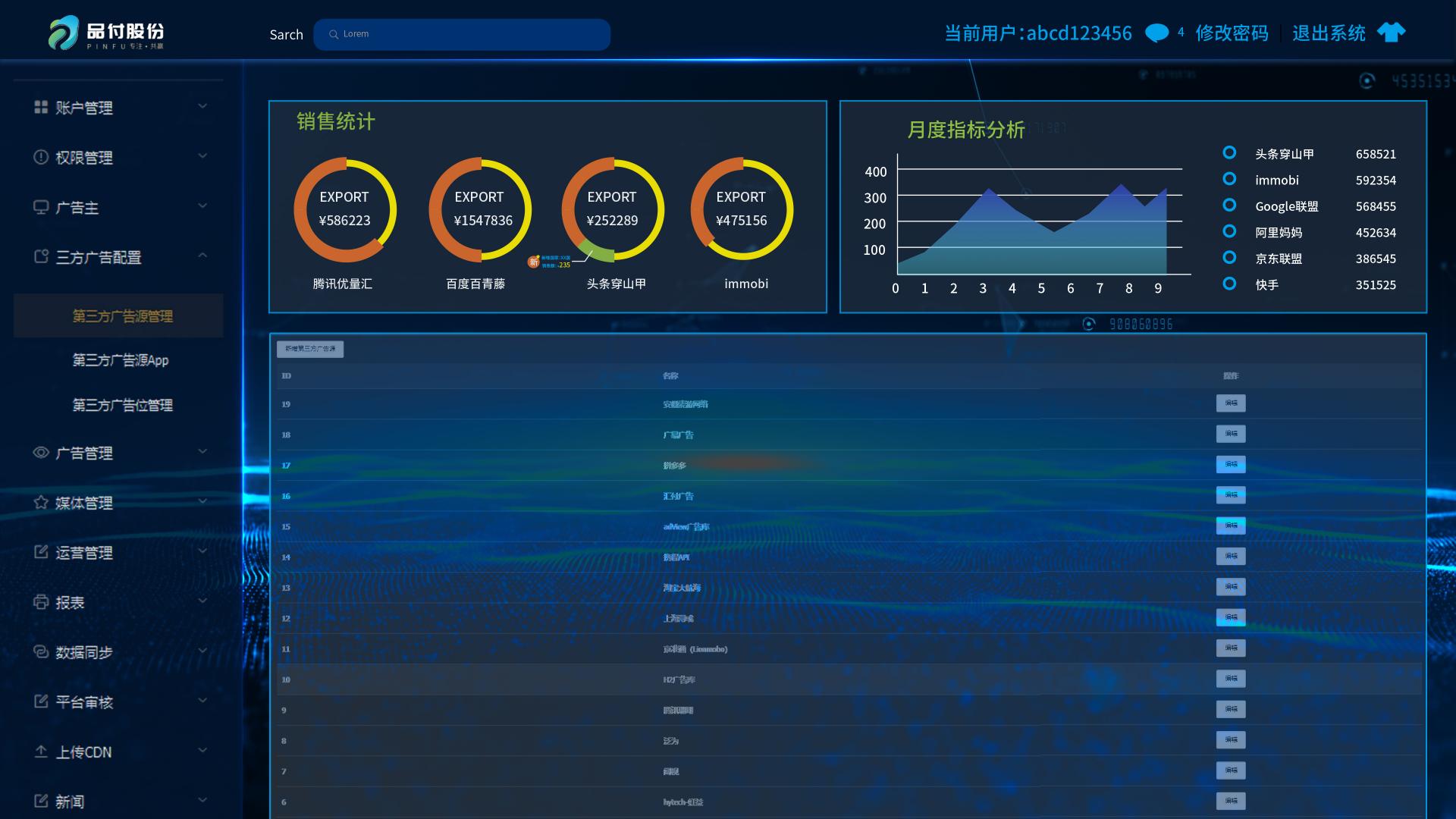The height and width of the screenshot is (819, 1456).
Task: Click the edit button for row 10
Action: click(1231, 679)
